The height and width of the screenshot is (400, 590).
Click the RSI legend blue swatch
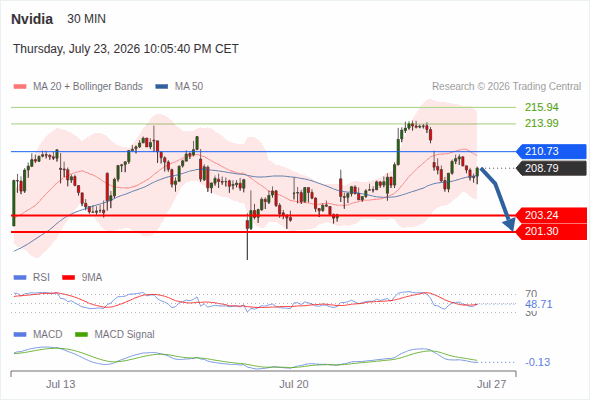click(x=20, y=278)
